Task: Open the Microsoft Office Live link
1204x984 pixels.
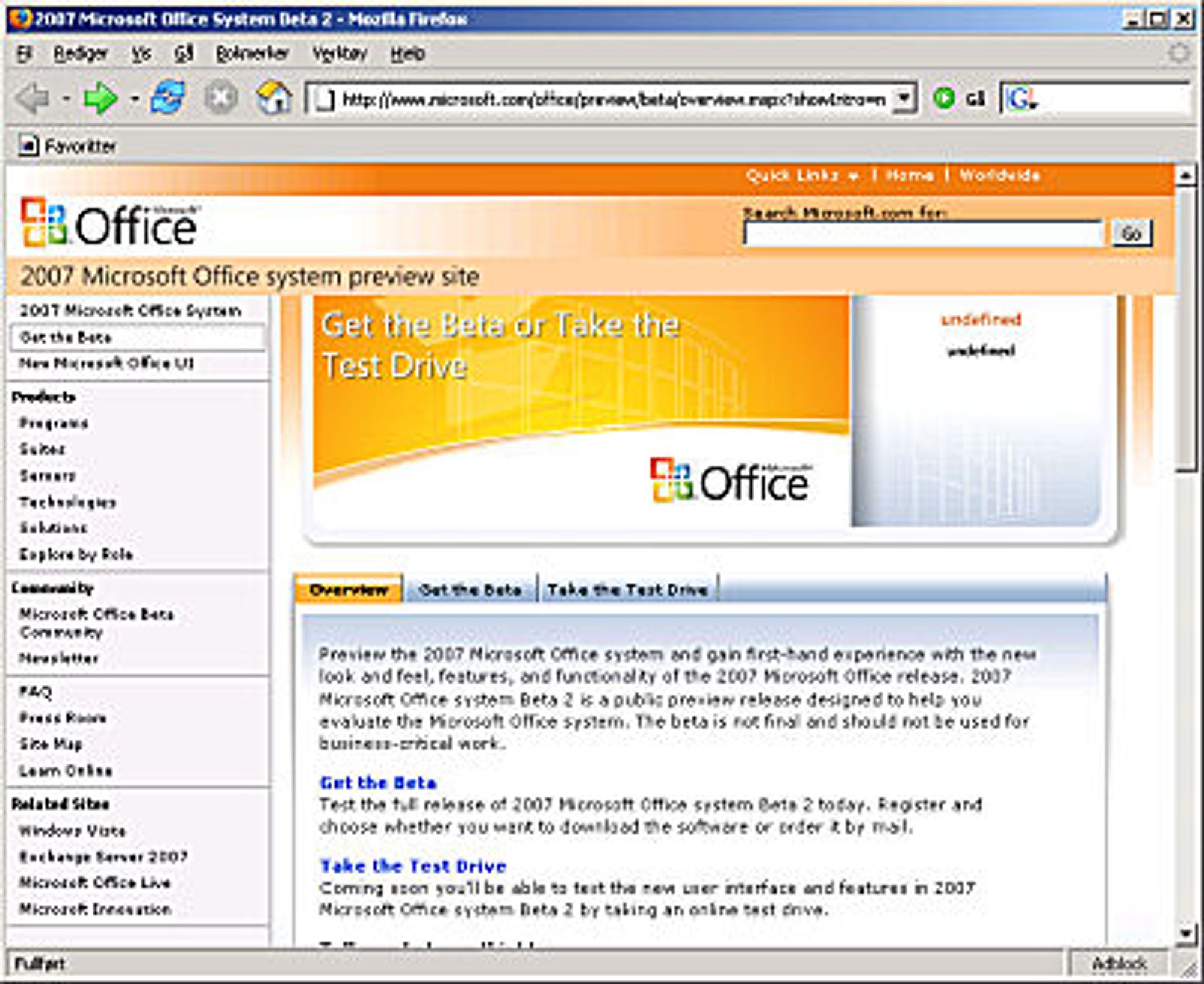Action: click(95, 882)
